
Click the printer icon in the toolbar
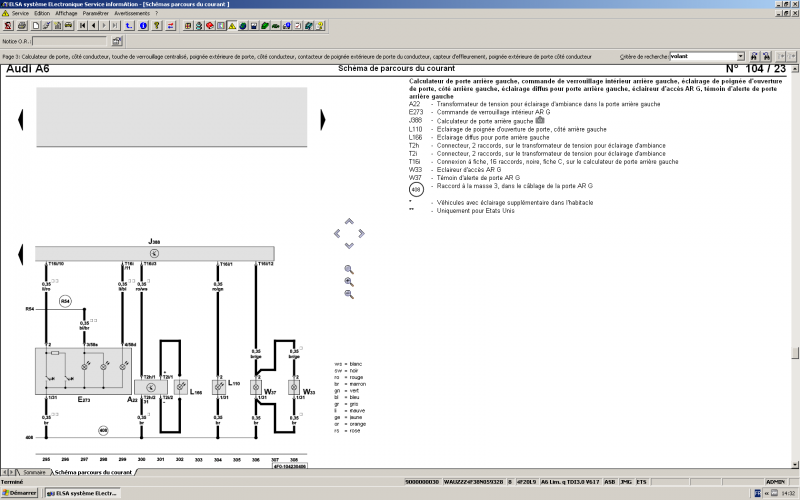tap(22, 26)
